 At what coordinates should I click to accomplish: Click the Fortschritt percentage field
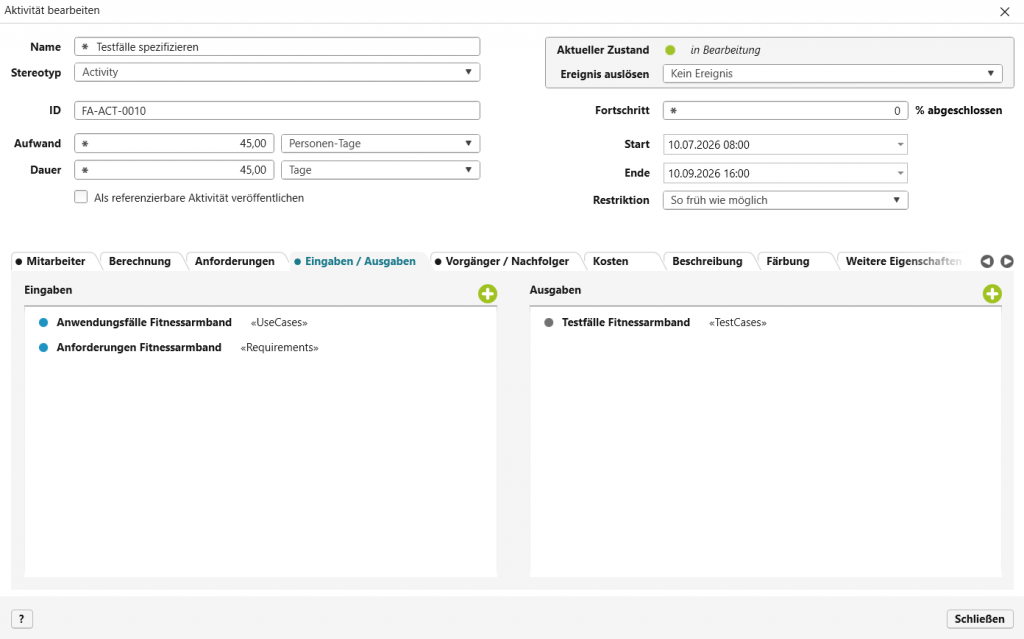coord(785,110)
